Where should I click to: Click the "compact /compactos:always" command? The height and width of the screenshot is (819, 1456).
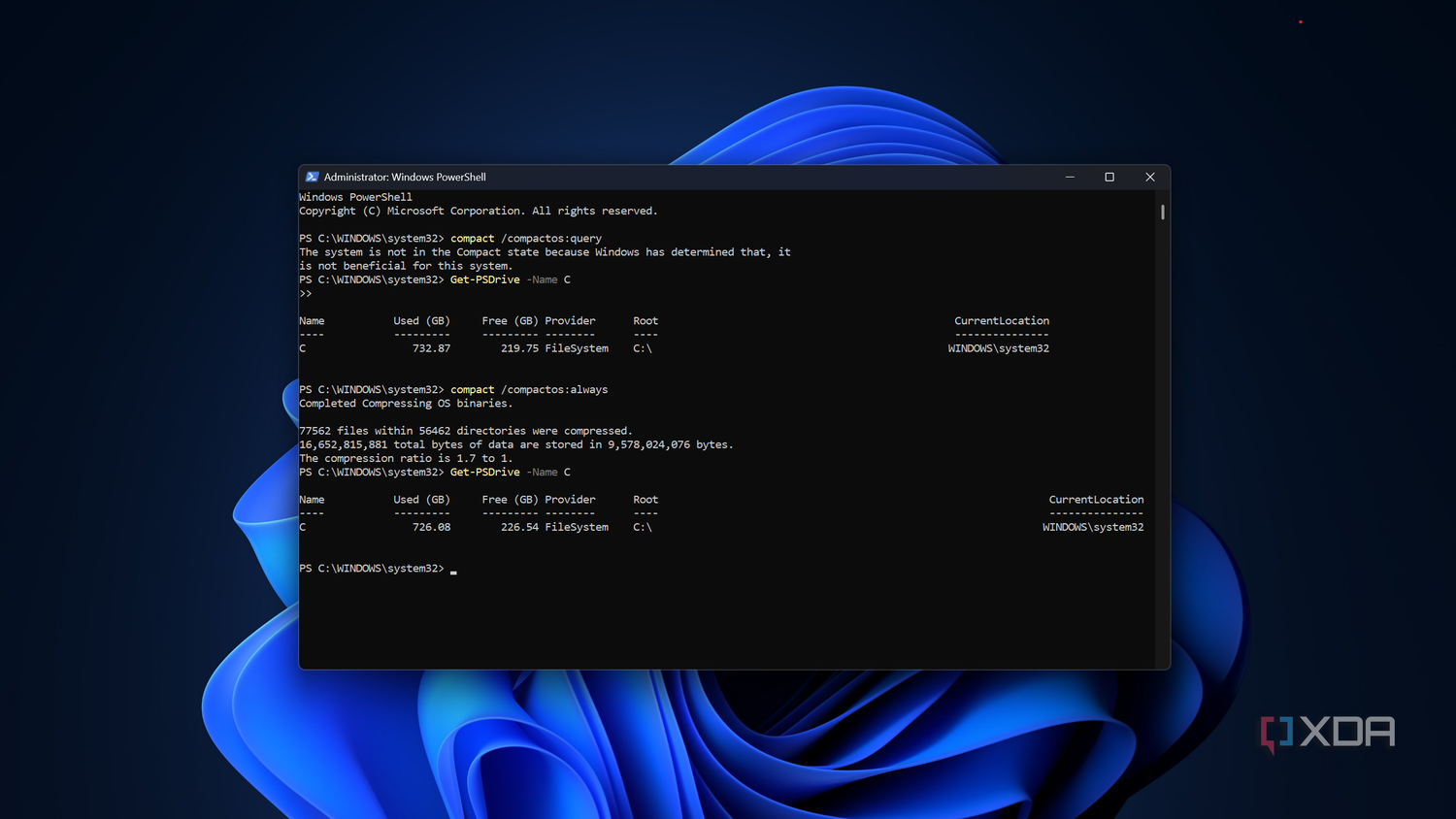click(529, 389)
